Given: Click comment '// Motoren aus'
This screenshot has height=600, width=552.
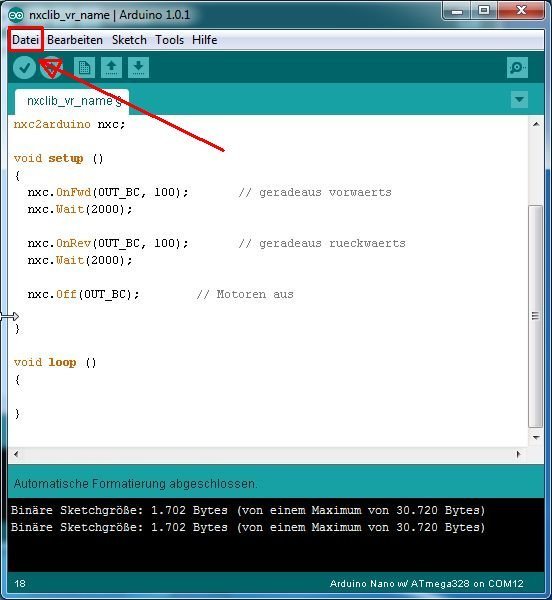Looking at the screenshot, I should [245, 294].
